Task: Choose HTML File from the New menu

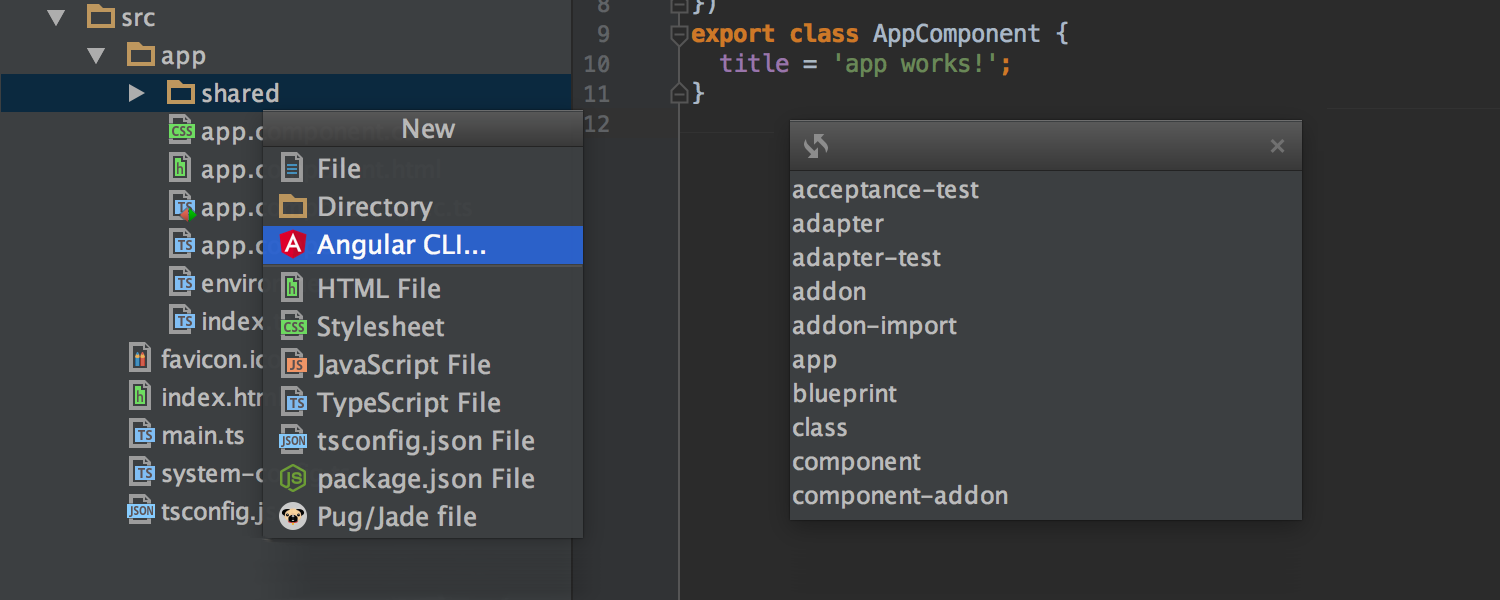Action: click(423, 289)
